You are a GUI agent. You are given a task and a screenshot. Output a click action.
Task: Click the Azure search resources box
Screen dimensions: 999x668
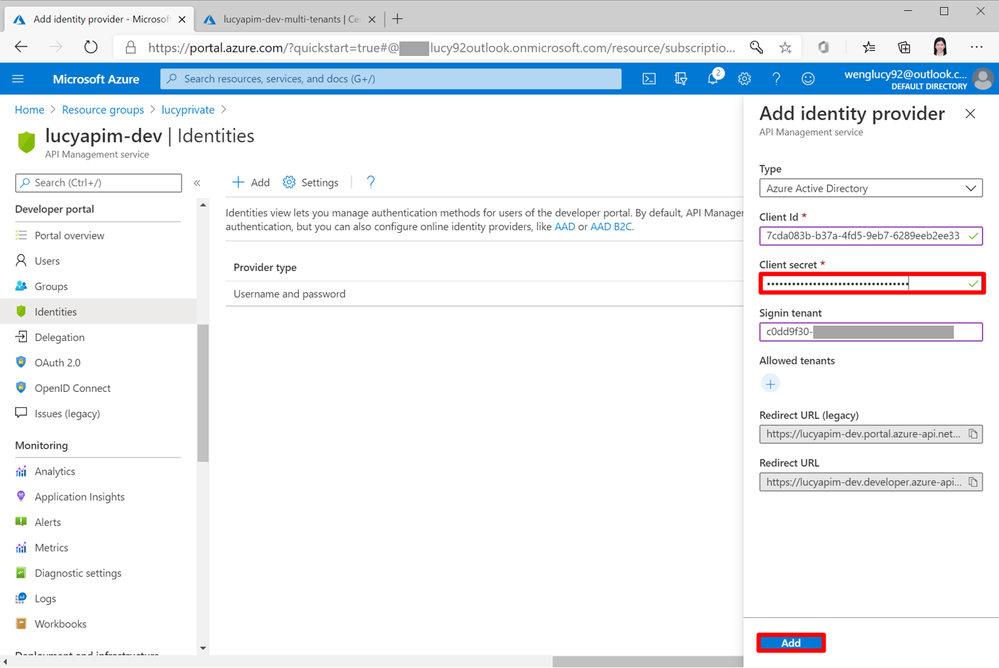click(x=390, y=79)
